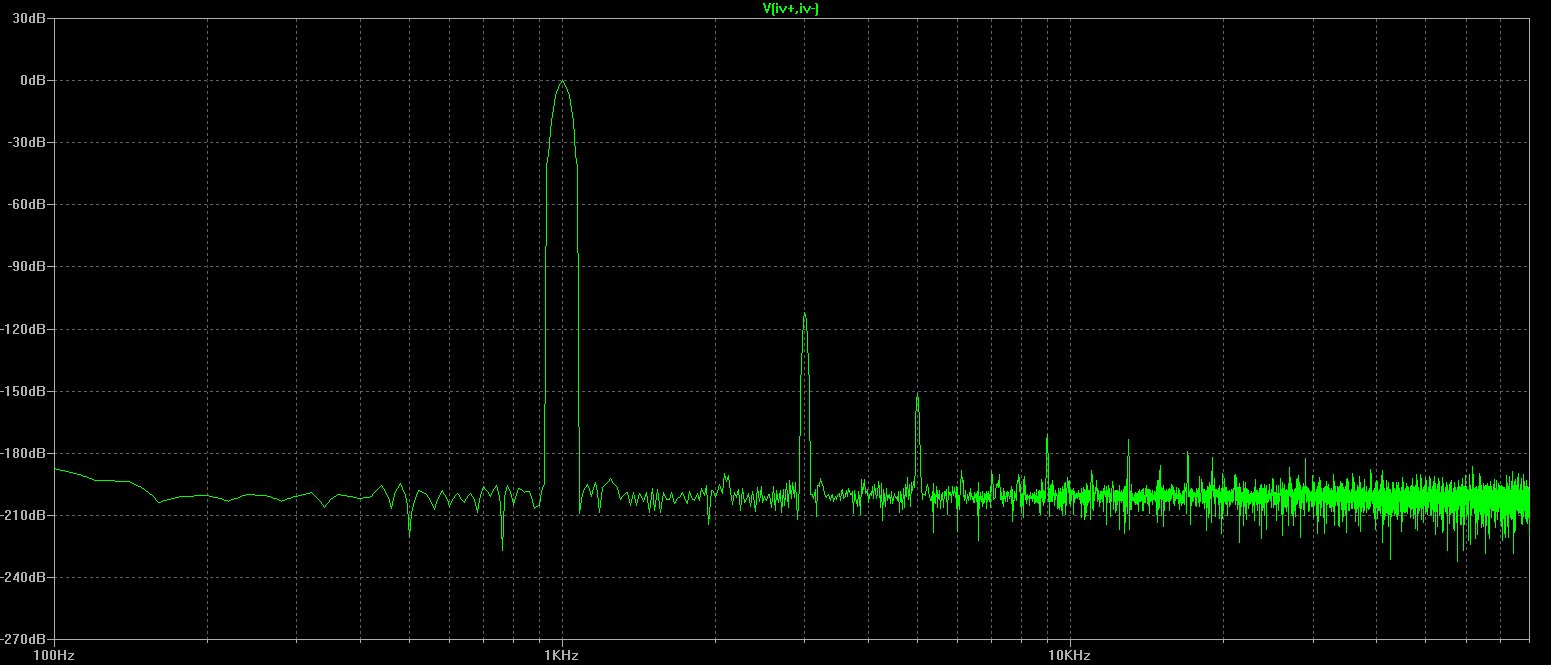Click the 1KHz frequency axis label

click(561, 655)
